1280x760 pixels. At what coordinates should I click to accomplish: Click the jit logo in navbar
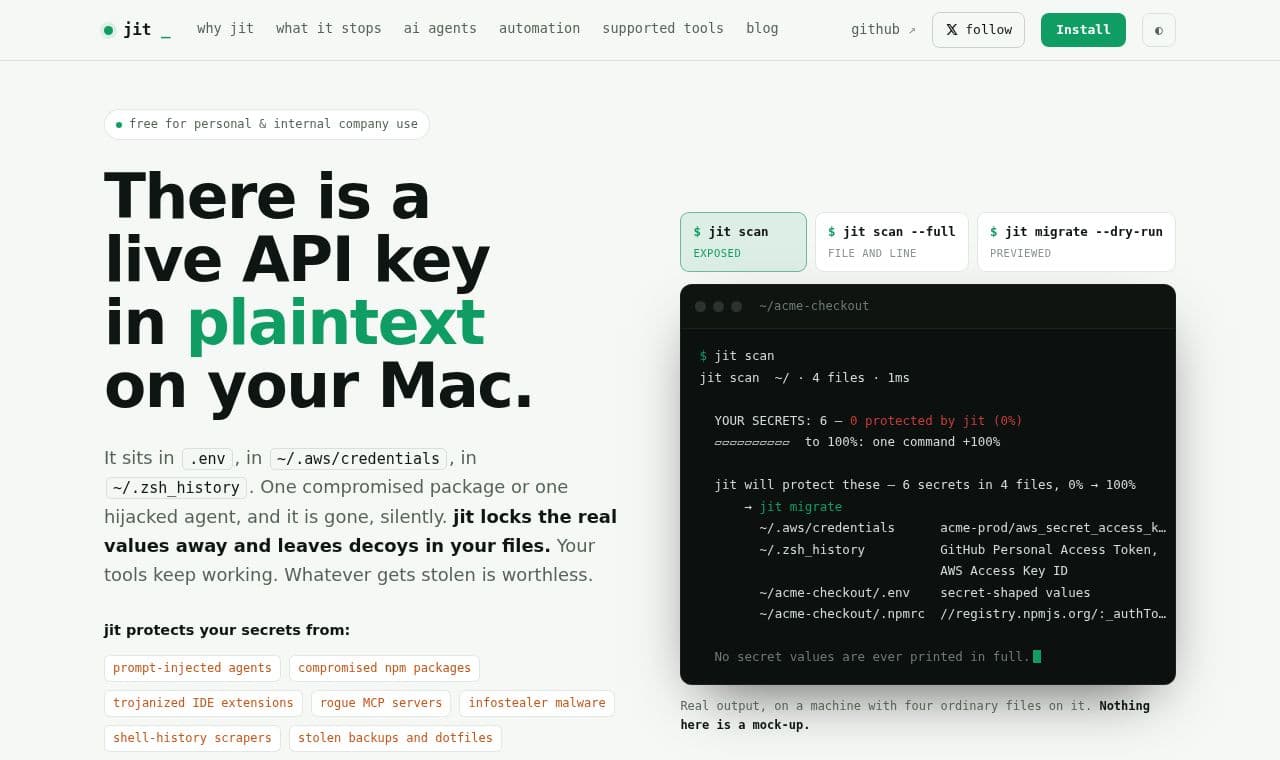pyautogui.click(x=136, y=30)
